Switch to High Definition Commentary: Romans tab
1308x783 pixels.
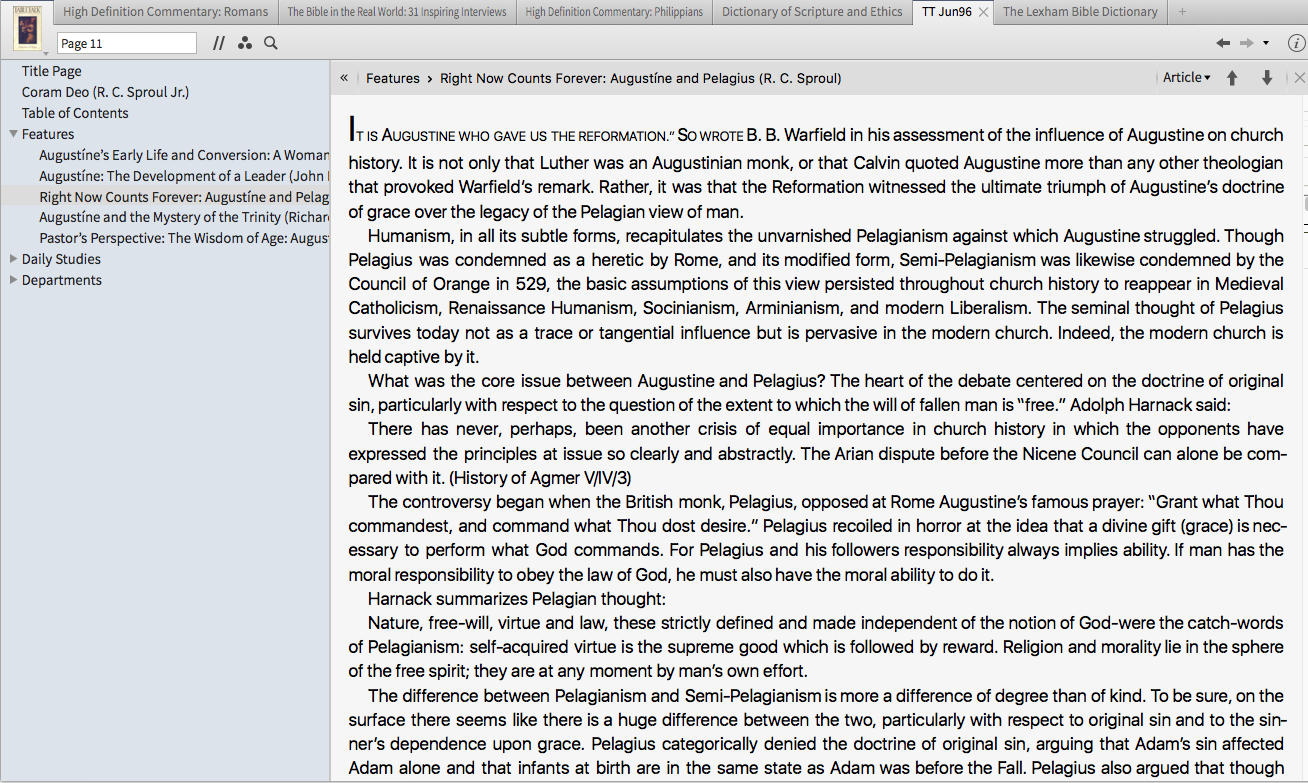[166, 12]
